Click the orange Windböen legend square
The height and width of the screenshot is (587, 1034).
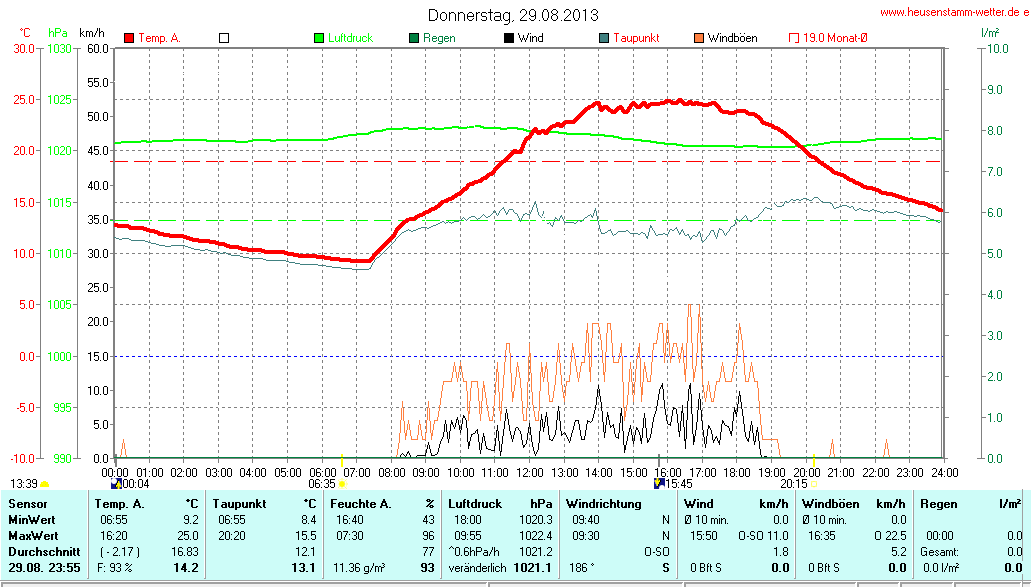[x=698, y=38]
